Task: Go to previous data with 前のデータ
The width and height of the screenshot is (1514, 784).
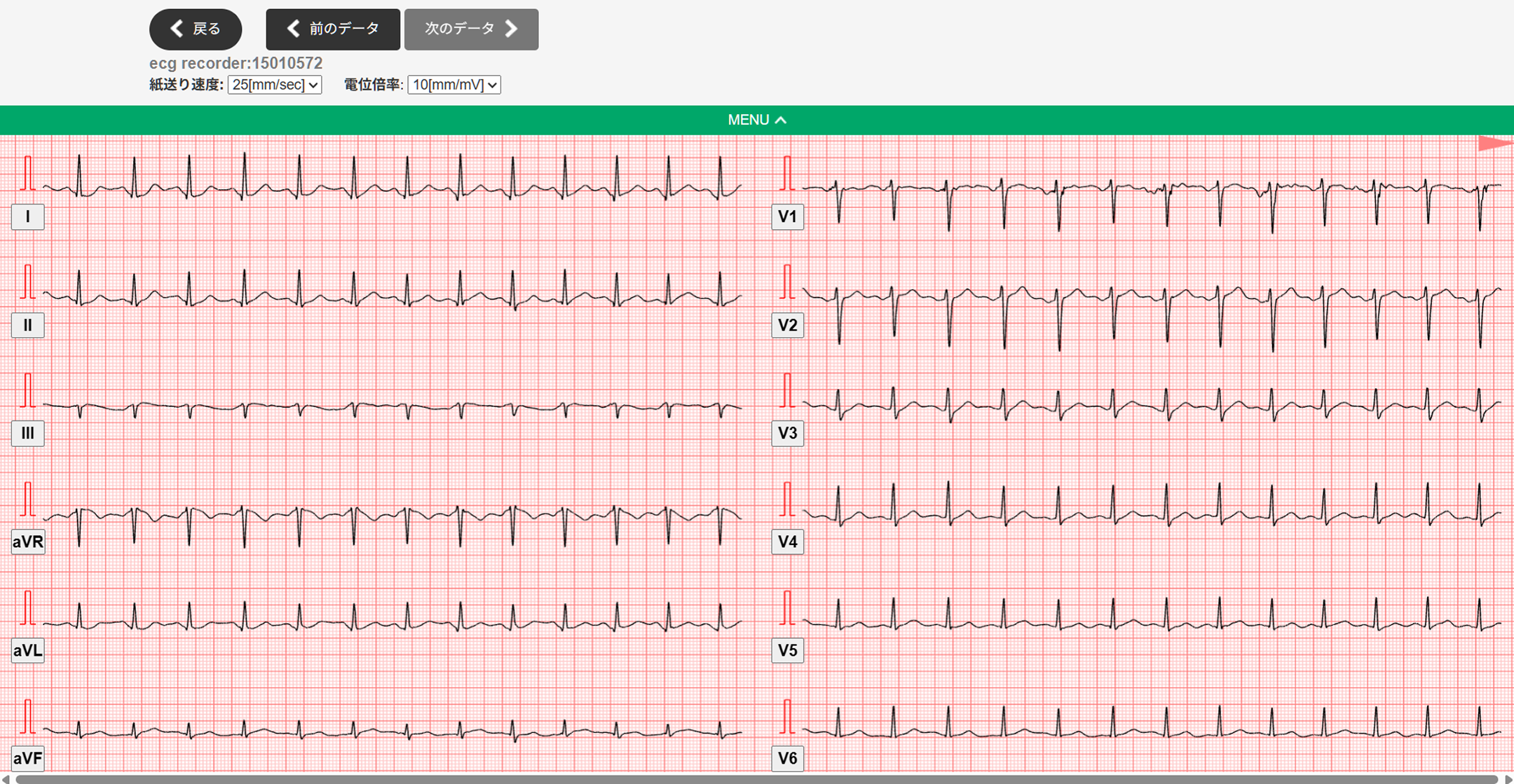Action: (333, 29)
